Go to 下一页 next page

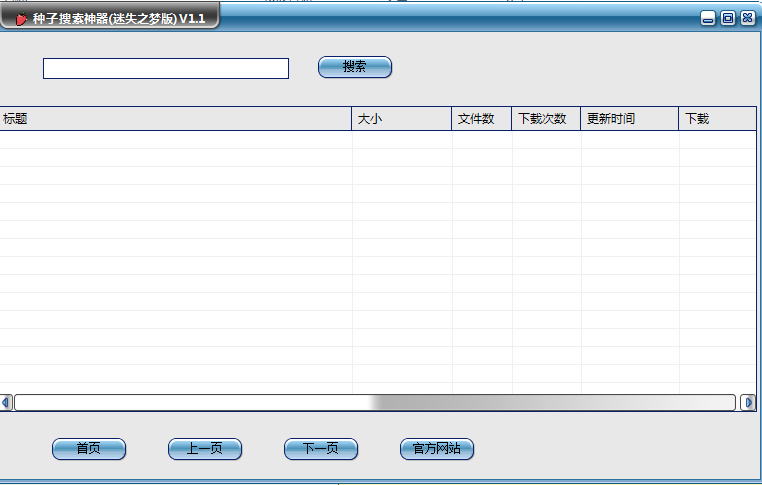[321, 449]
